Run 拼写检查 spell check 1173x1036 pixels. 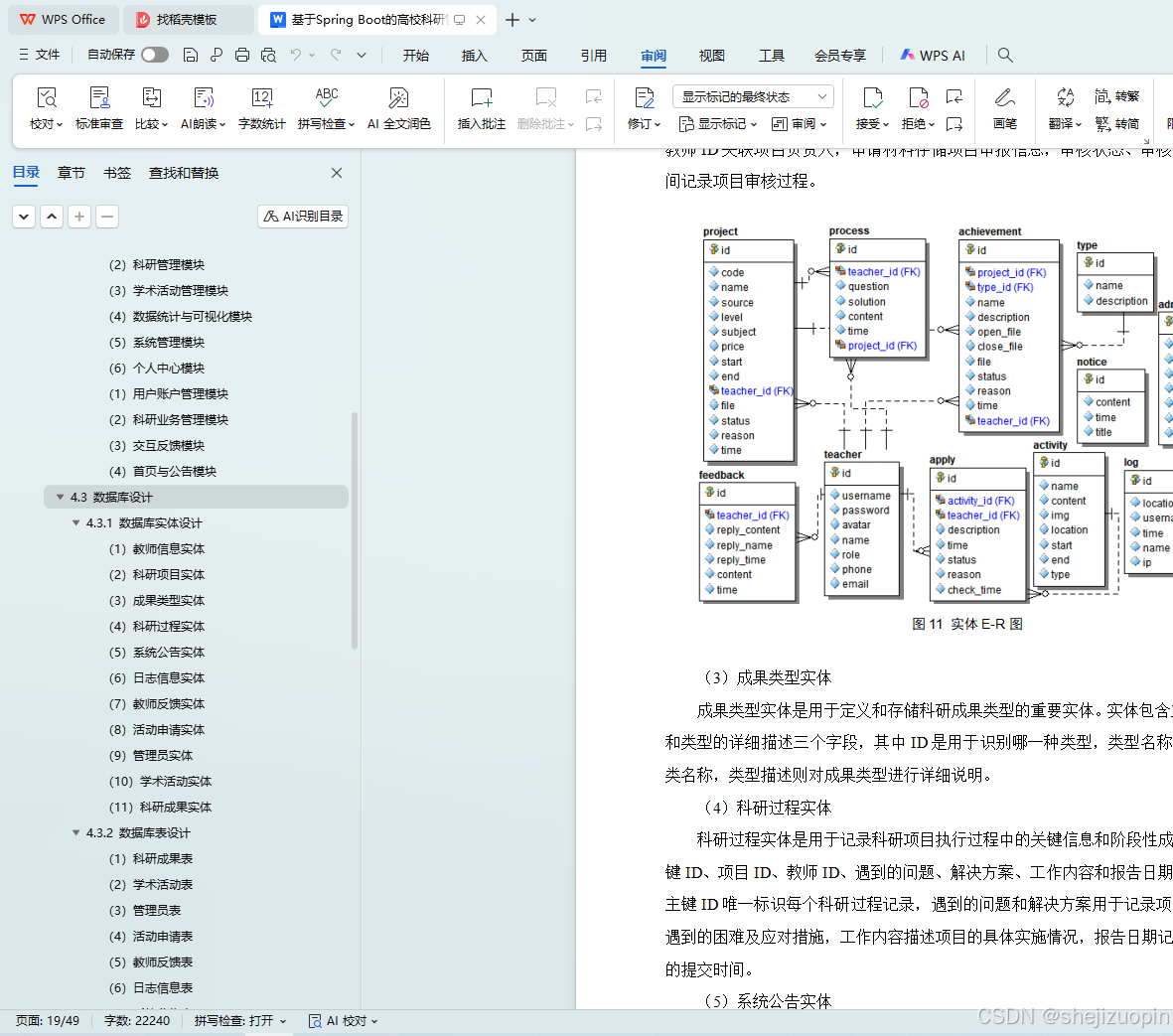(326, 107)
